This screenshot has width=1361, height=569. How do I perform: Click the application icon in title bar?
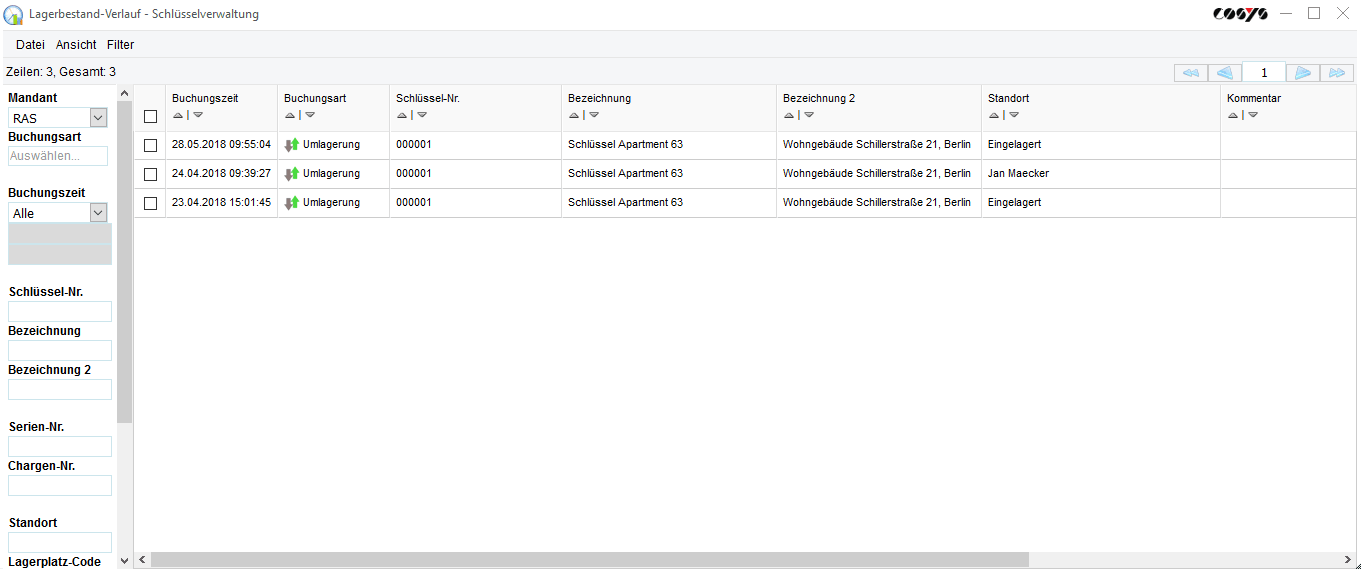pos(14,15)
